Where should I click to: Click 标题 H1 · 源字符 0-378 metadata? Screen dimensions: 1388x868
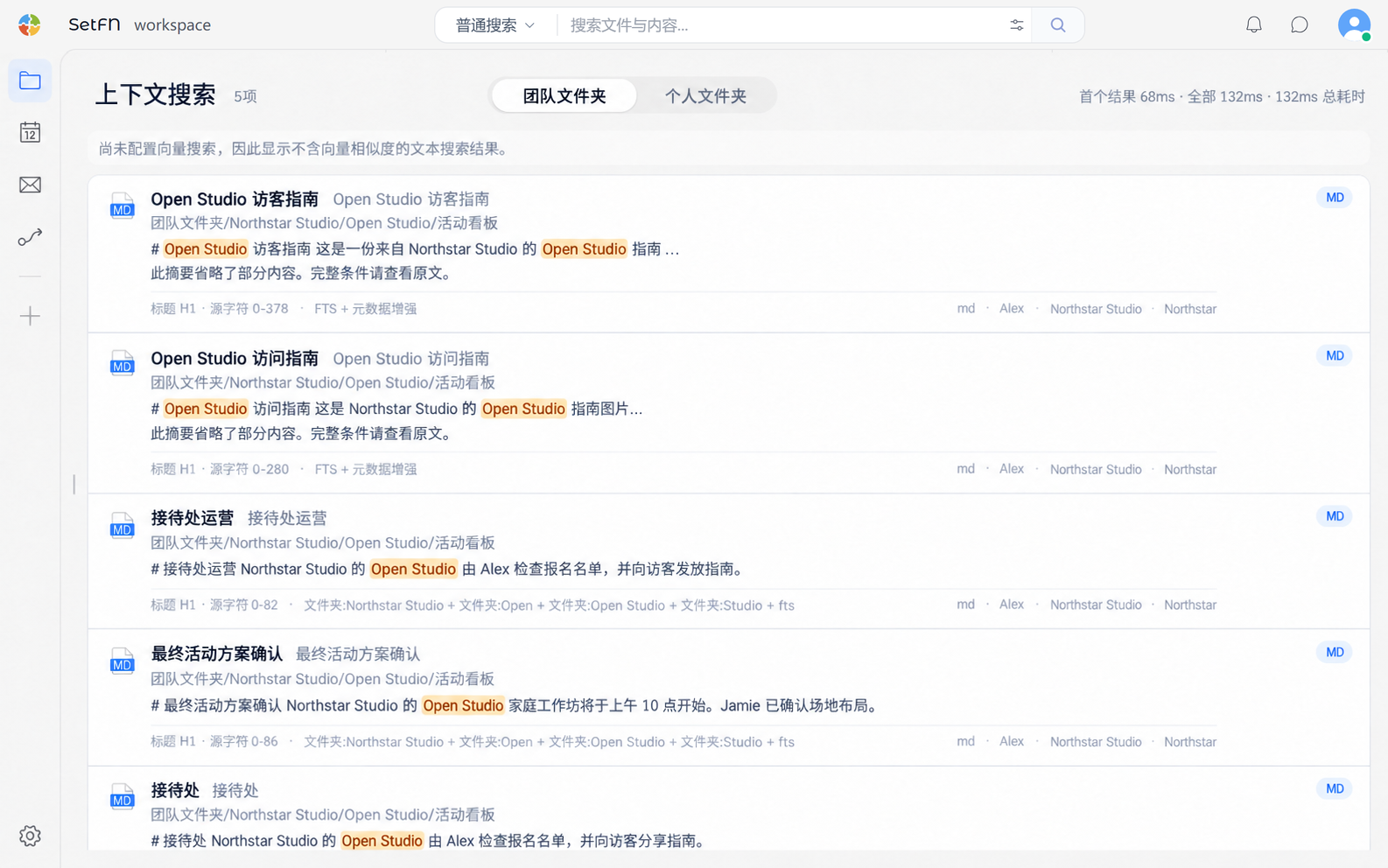pyautogui.click(x=220, y=309)
